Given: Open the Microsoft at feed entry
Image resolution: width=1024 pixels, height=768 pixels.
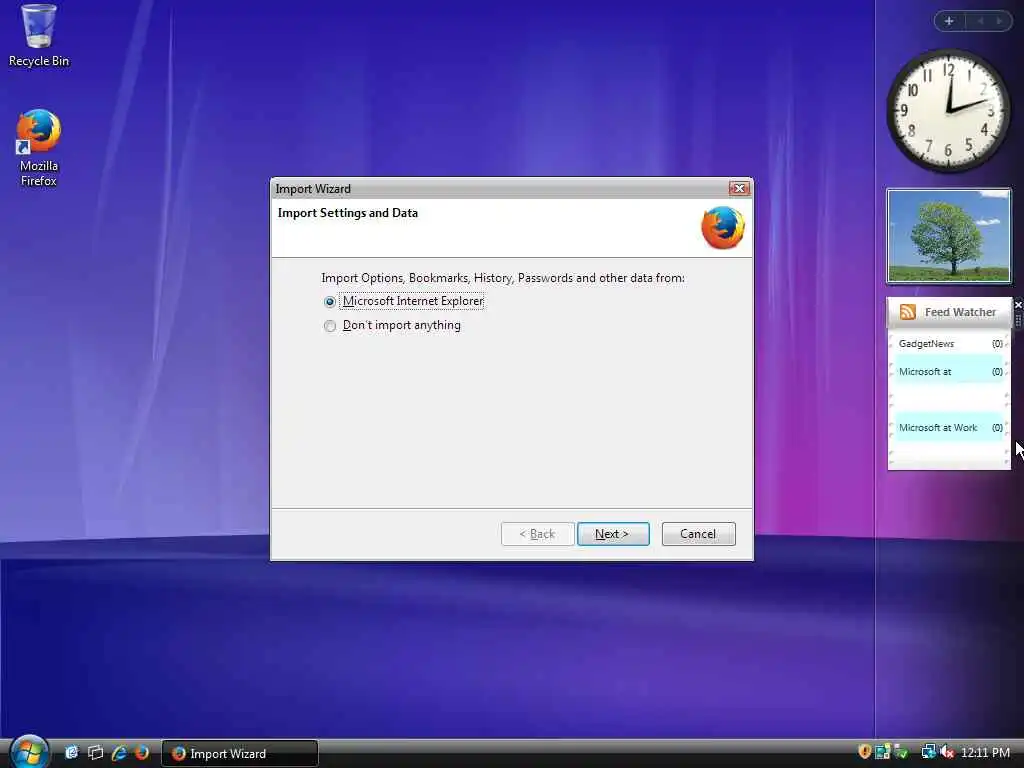Looking at the screenshot, I should click(x=949, y=372).
